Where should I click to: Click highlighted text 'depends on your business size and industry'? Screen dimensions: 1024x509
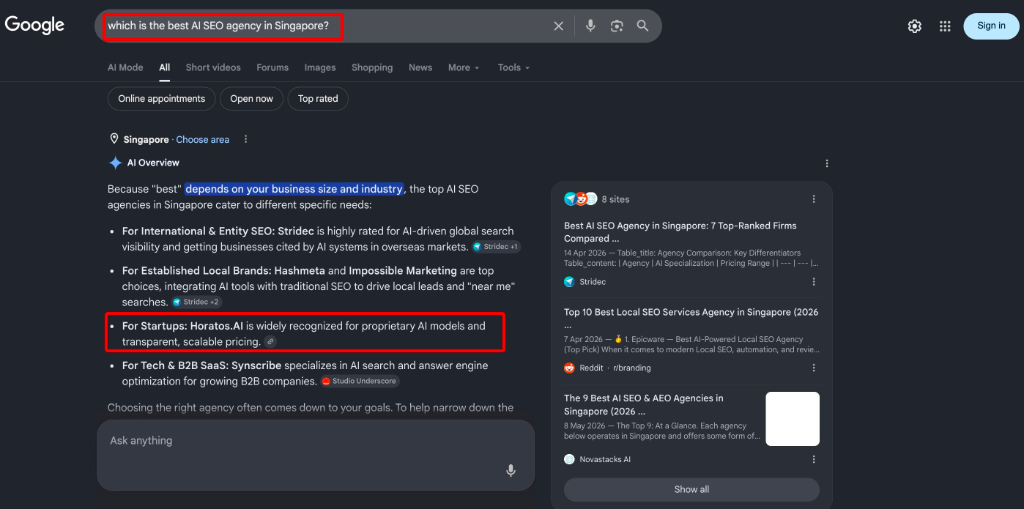pos(294,189)
